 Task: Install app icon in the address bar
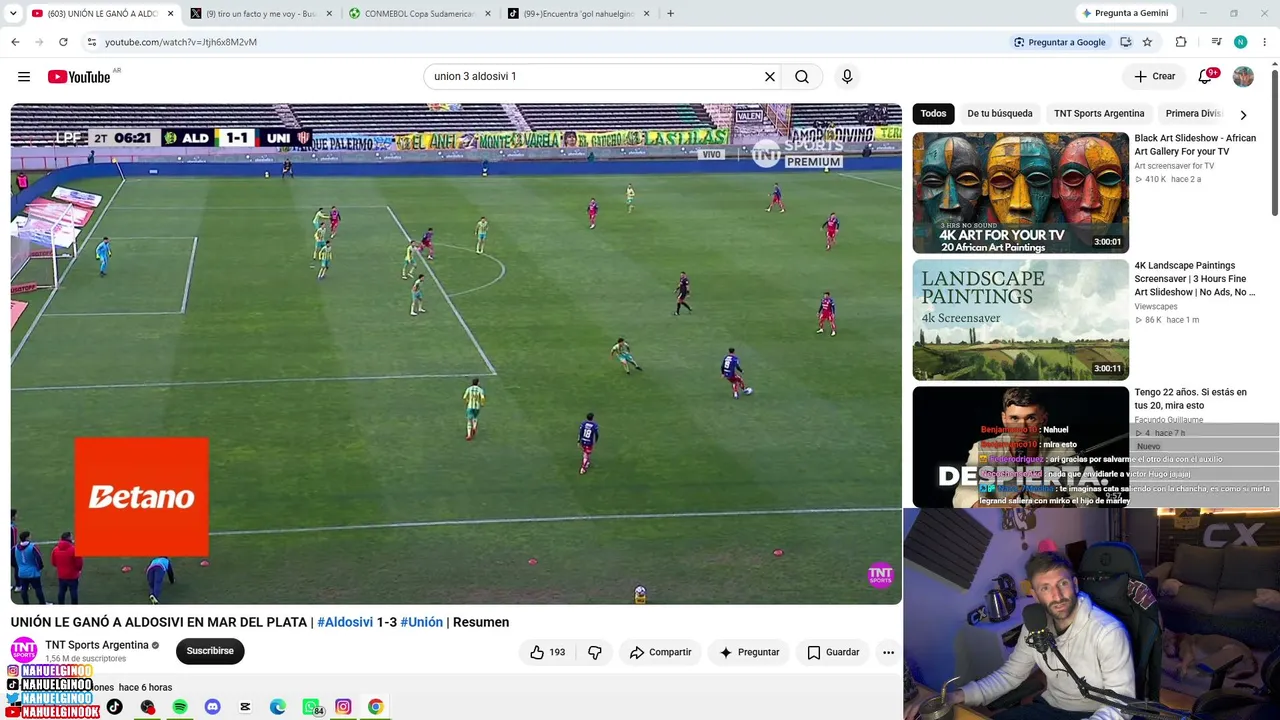[1126, 42]
